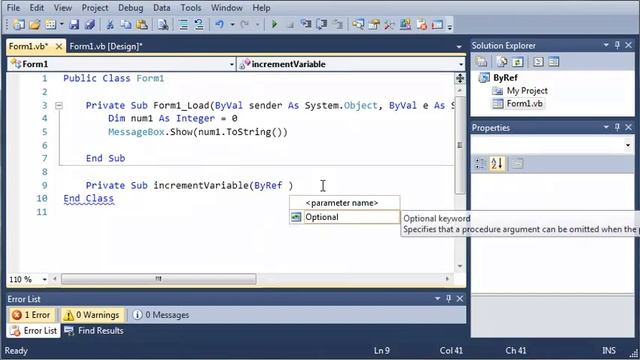Collapse the Form1_Load sub outlining box
Viewport: 640px width, 360px height.
click(x=59, y=106)
